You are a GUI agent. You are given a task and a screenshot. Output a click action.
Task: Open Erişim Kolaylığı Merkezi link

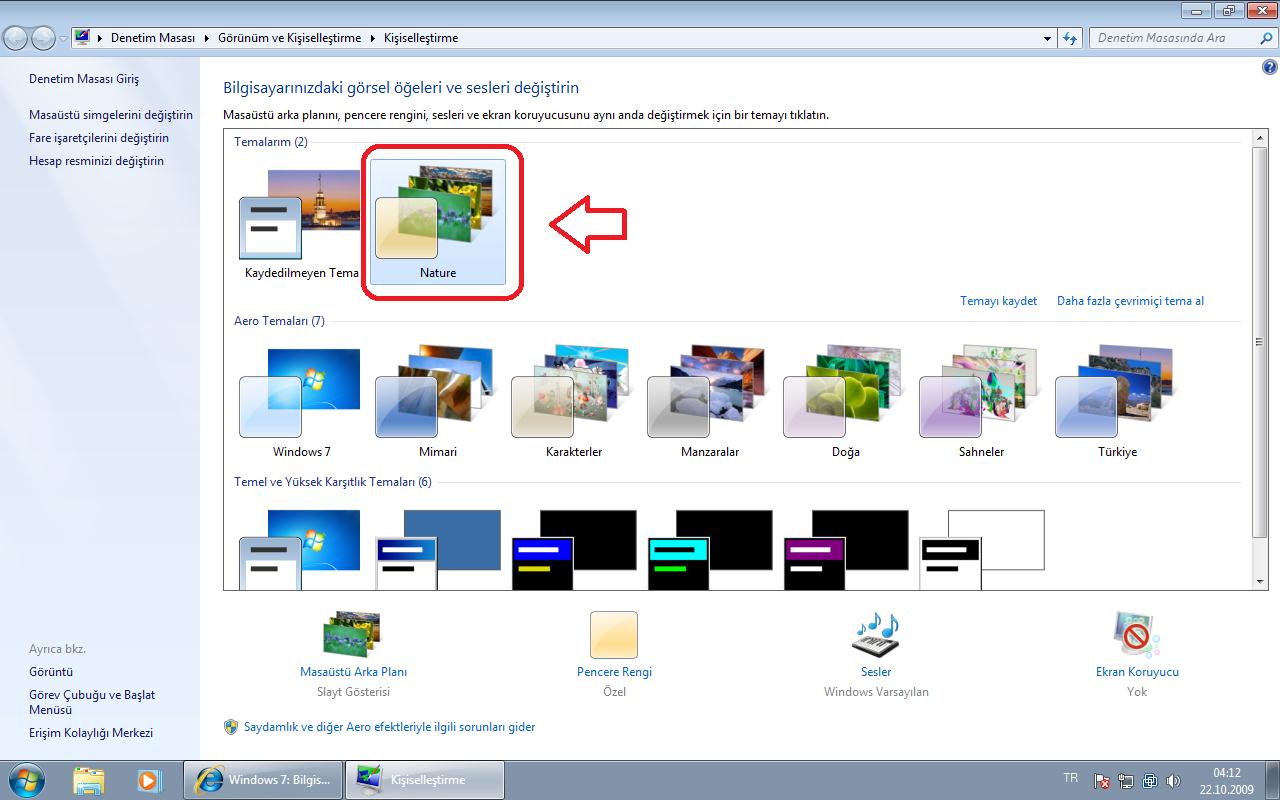tap(91, 733)
